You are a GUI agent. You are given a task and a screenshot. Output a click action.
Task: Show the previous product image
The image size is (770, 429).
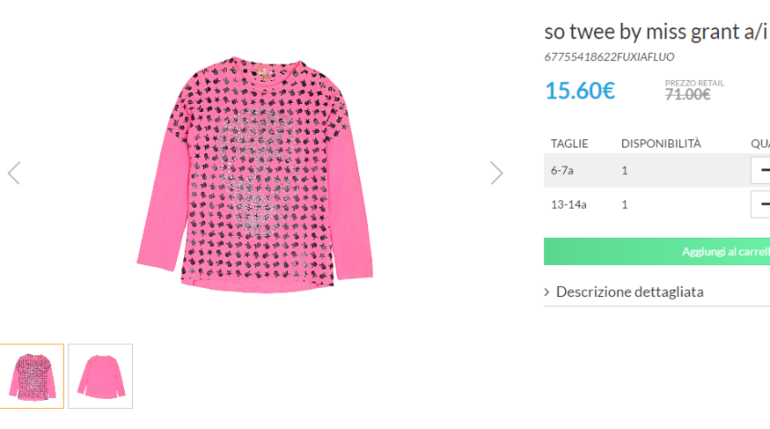(x=14, y=173)
